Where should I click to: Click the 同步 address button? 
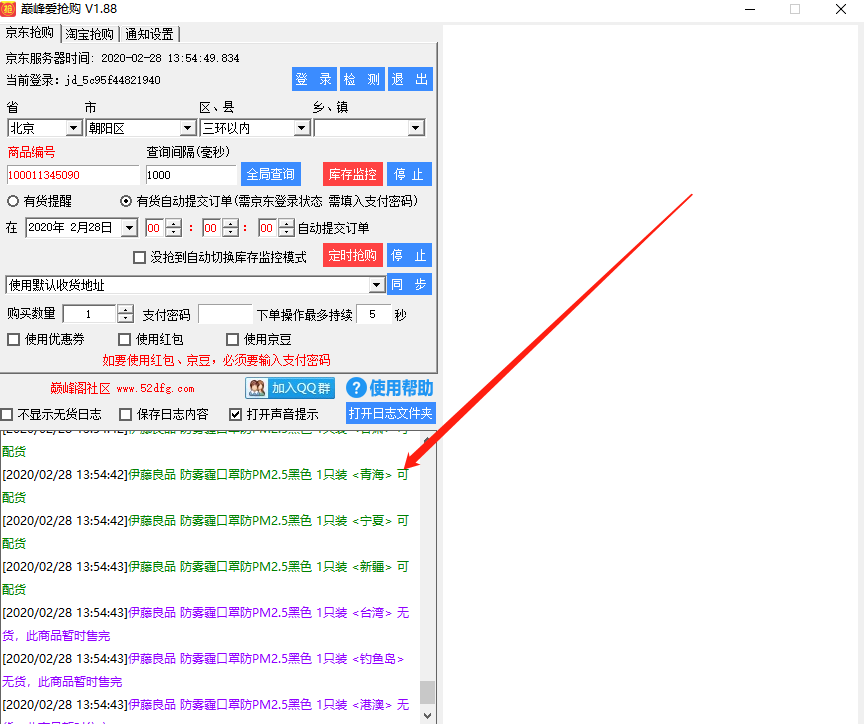[409, 284]
